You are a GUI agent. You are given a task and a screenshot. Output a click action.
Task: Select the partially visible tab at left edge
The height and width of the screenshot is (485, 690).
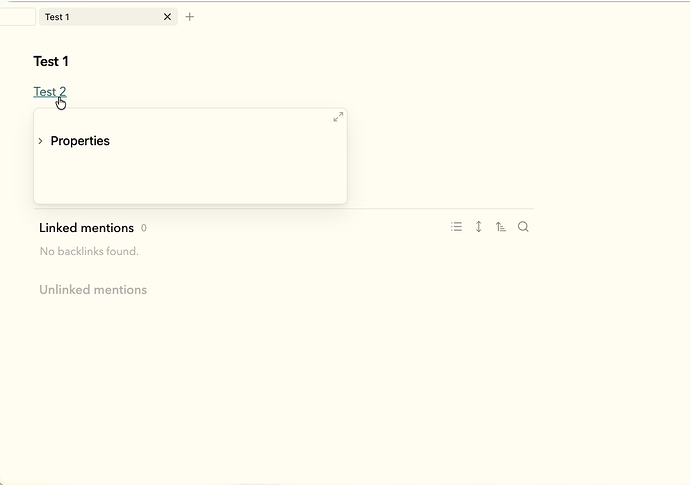(17, 17)
